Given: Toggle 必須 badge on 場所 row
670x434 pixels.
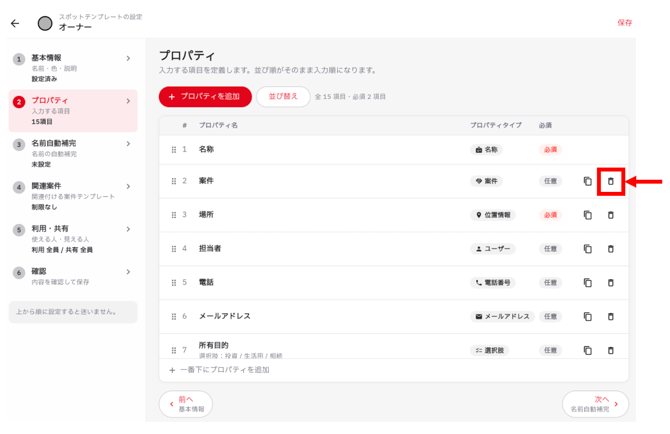Looking at the screenshot, I should 550,215.
